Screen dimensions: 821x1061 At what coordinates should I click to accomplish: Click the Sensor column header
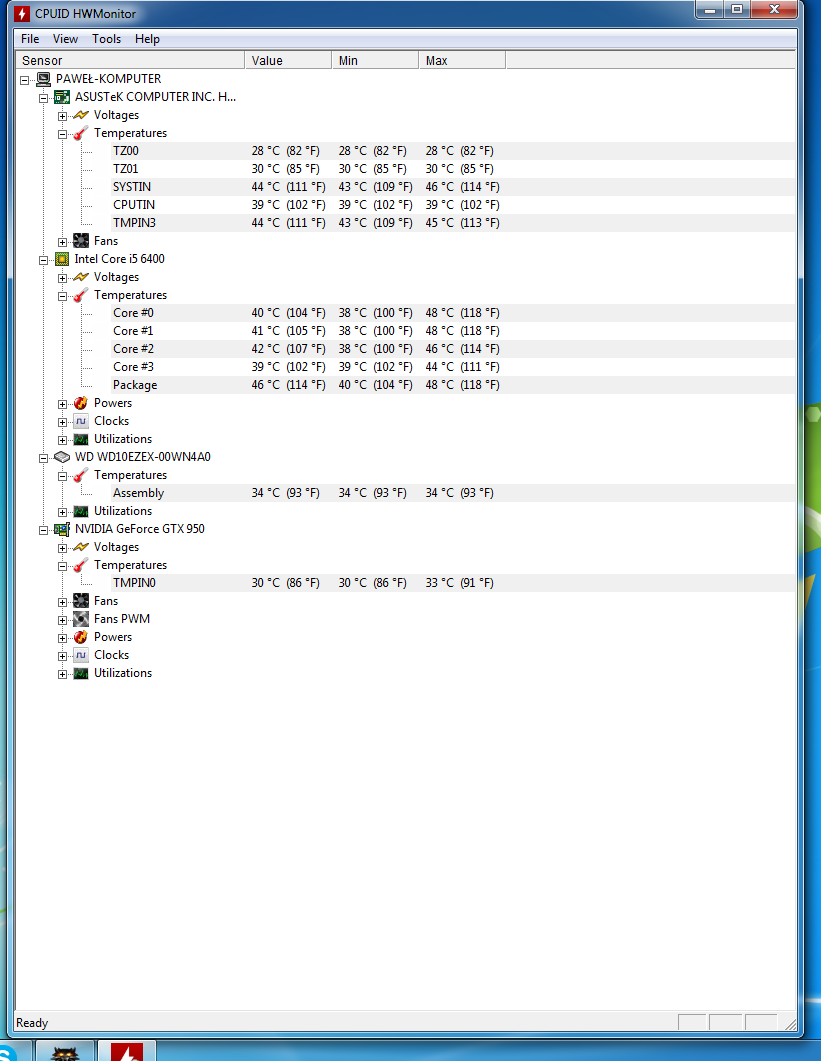pyautogui.click(x=130, y=60)
